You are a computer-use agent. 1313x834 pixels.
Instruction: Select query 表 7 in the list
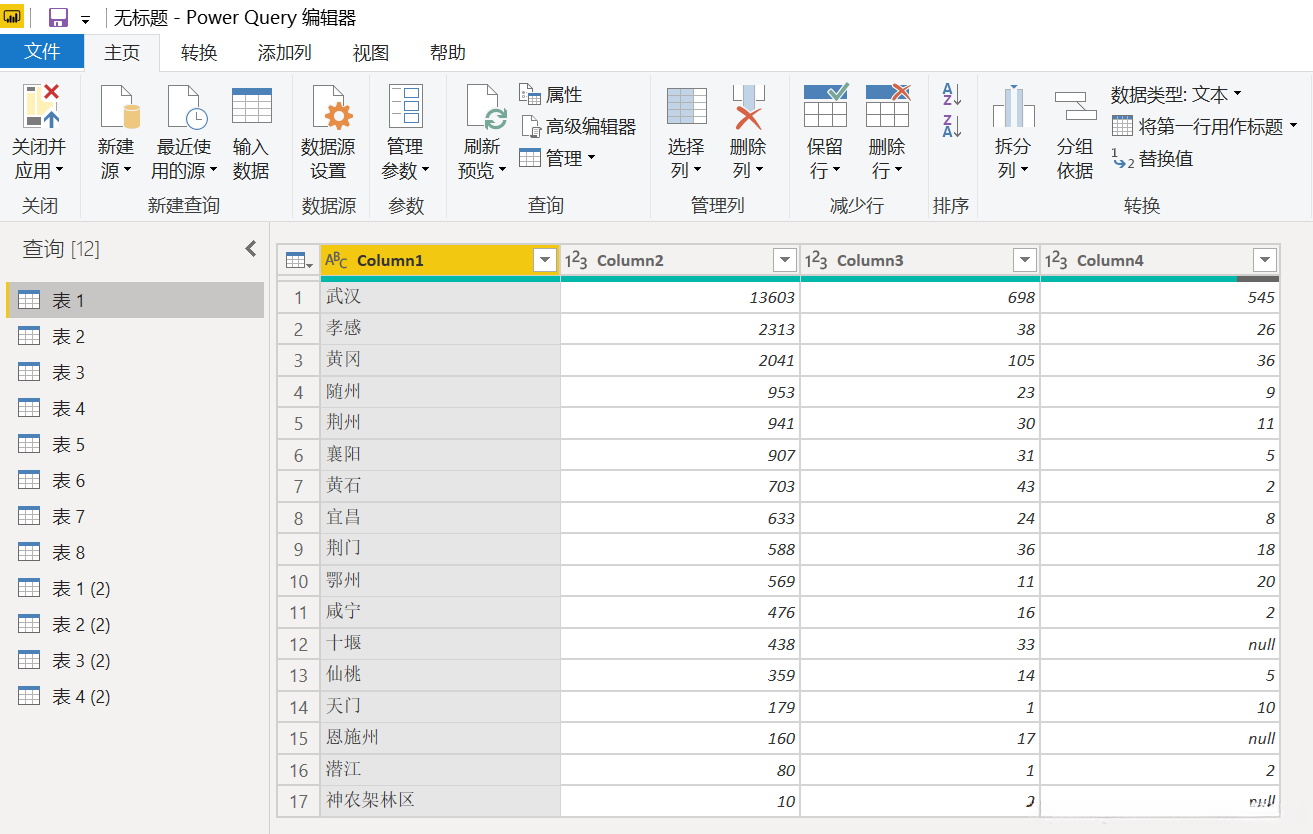[x=136, y=516]
